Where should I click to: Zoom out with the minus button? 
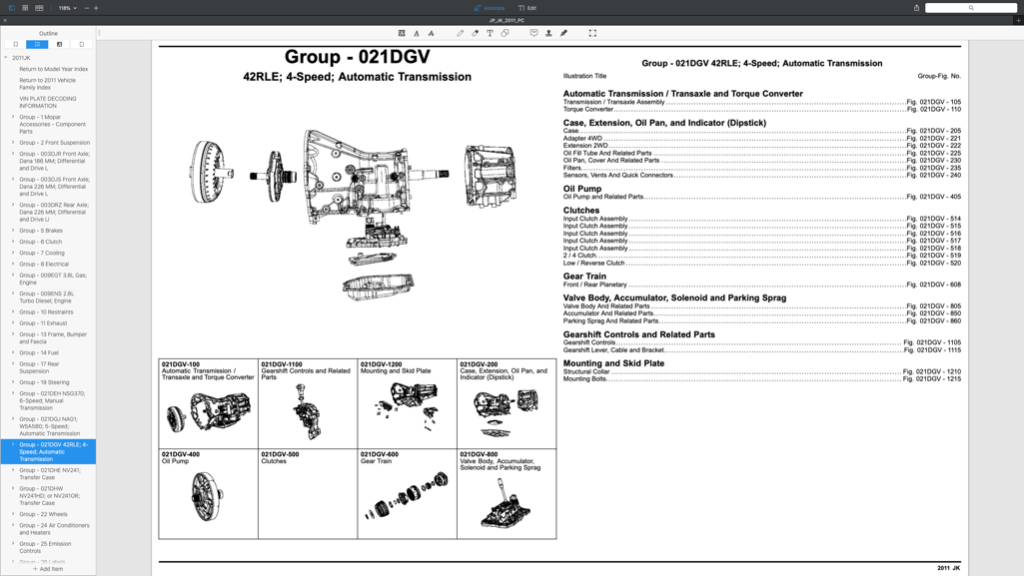pos(87,8)
